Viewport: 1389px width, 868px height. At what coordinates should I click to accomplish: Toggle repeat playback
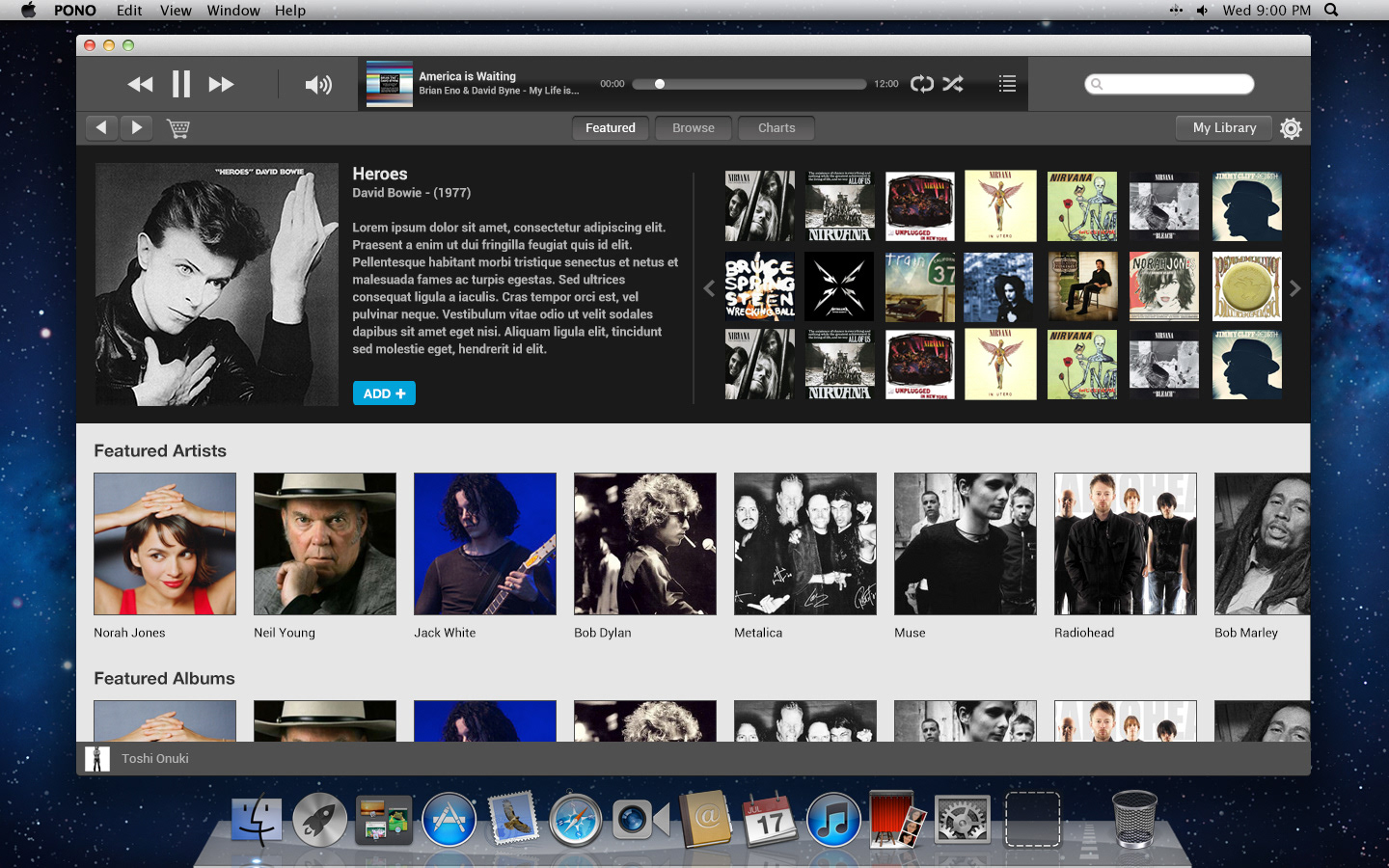click(922, 84)
